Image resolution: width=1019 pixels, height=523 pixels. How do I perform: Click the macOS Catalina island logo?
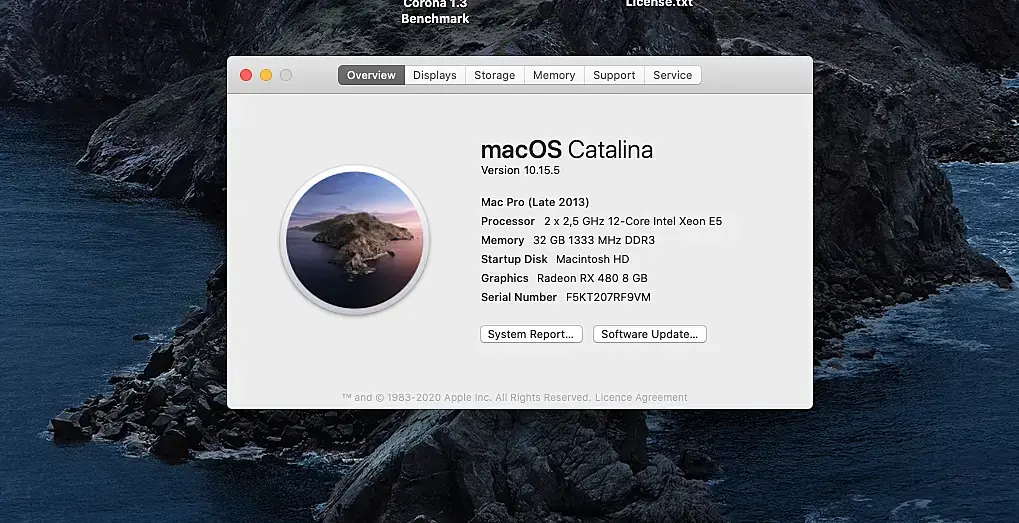click(x=355, y=240)
